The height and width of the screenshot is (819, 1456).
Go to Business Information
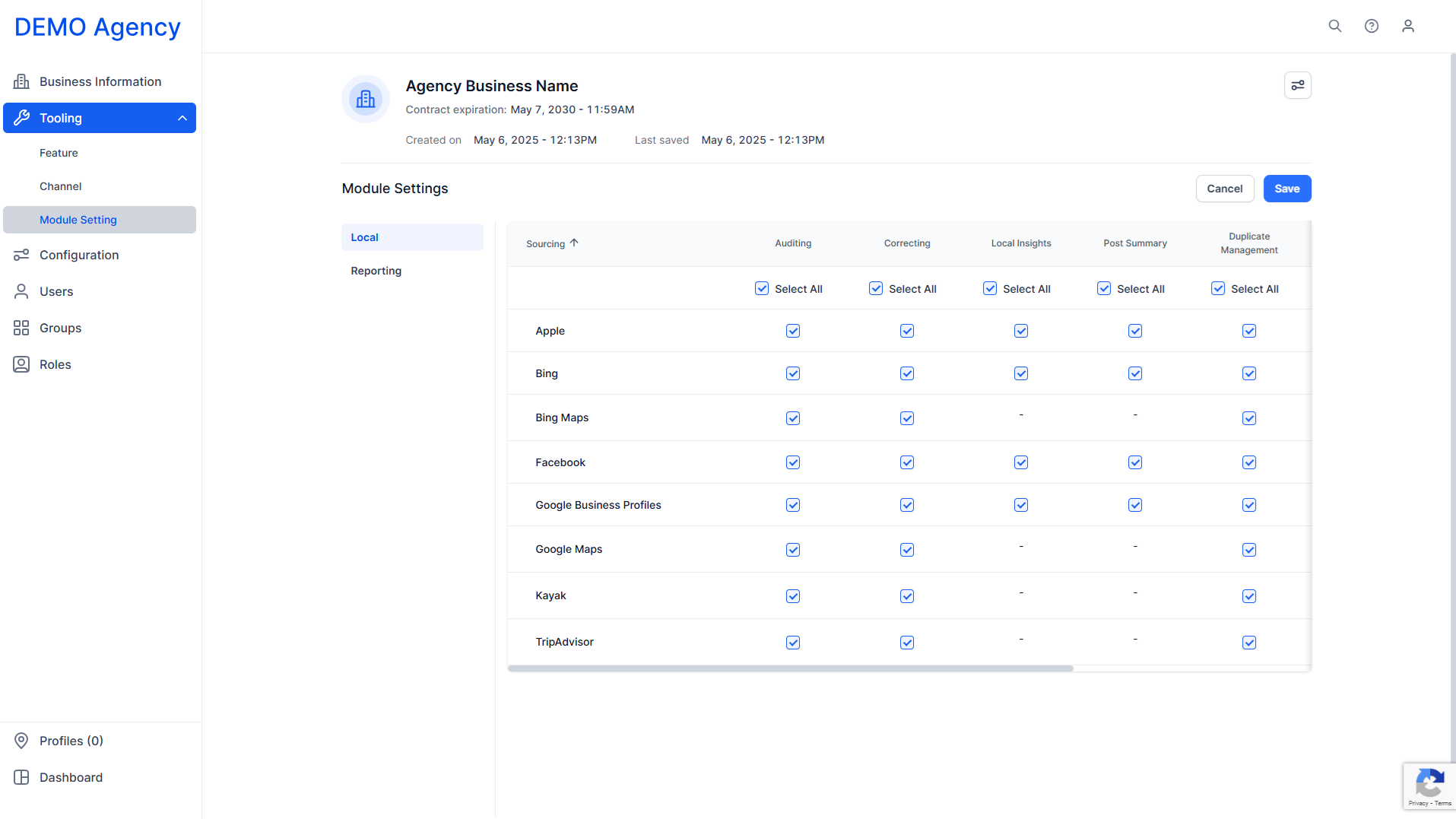(100, 81)
